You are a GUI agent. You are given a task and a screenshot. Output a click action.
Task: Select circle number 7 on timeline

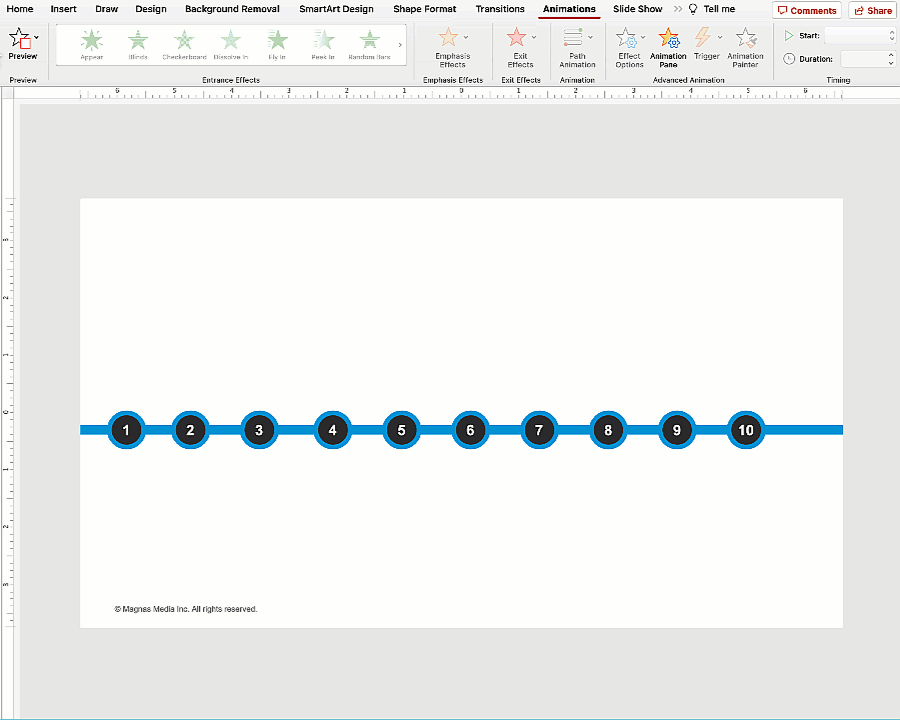click(x=539, y=430)
